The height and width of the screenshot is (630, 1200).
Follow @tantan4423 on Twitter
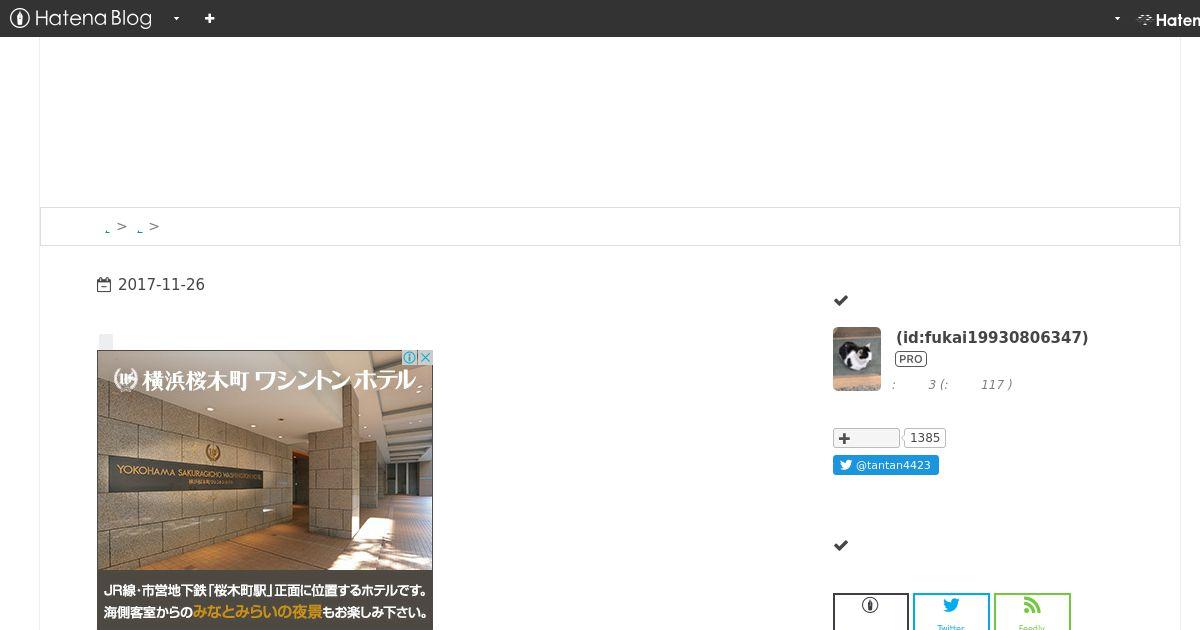coord(886,465)
